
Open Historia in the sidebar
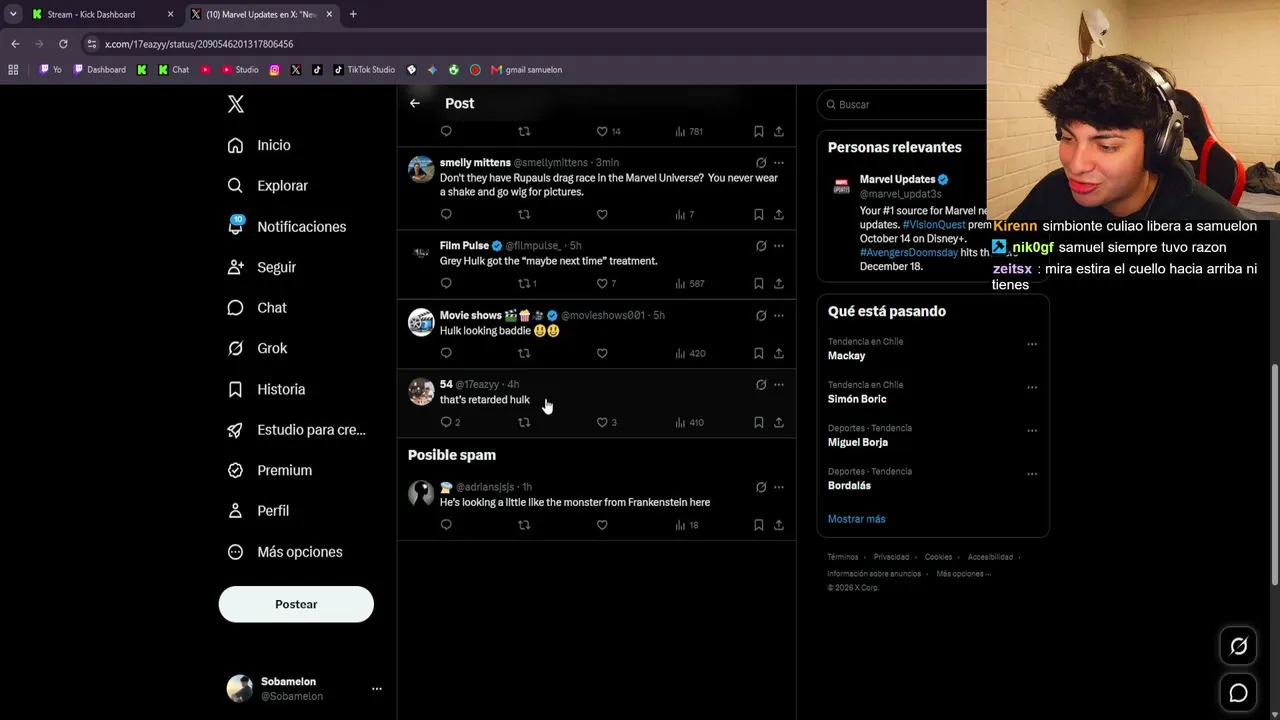(266, 389)
